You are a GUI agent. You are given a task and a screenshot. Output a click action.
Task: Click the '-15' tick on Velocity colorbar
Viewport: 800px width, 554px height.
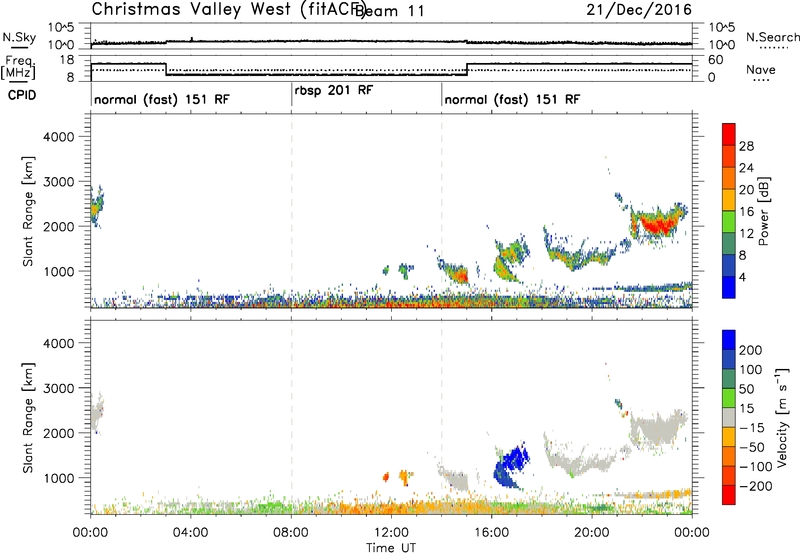coord(752,428)
